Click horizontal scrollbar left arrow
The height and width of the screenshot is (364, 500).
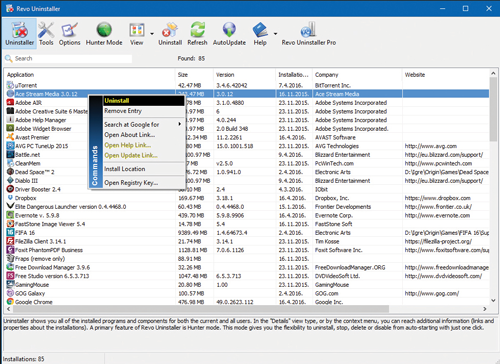coord(9,309)
